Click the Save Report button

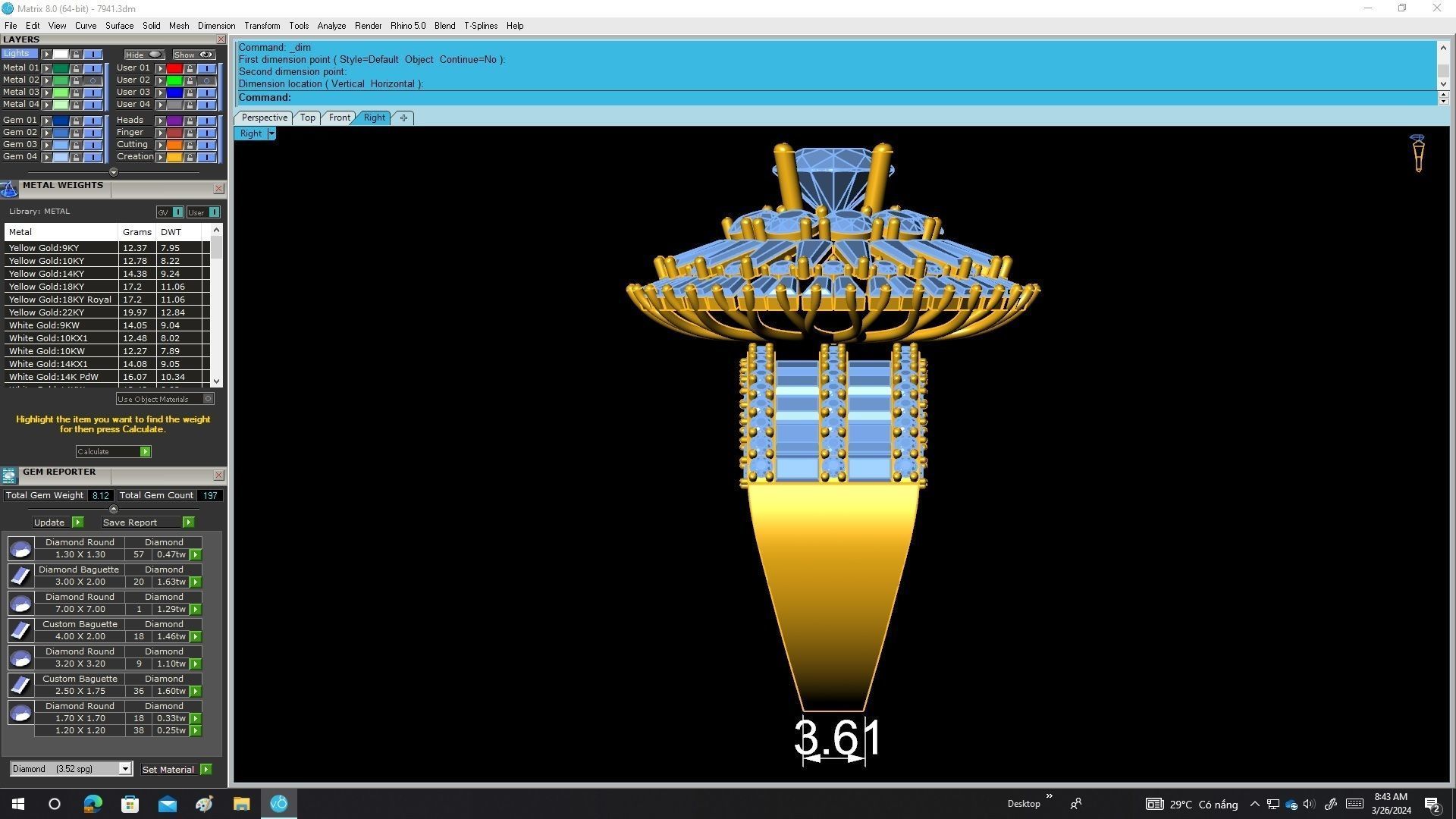[130, 522]
